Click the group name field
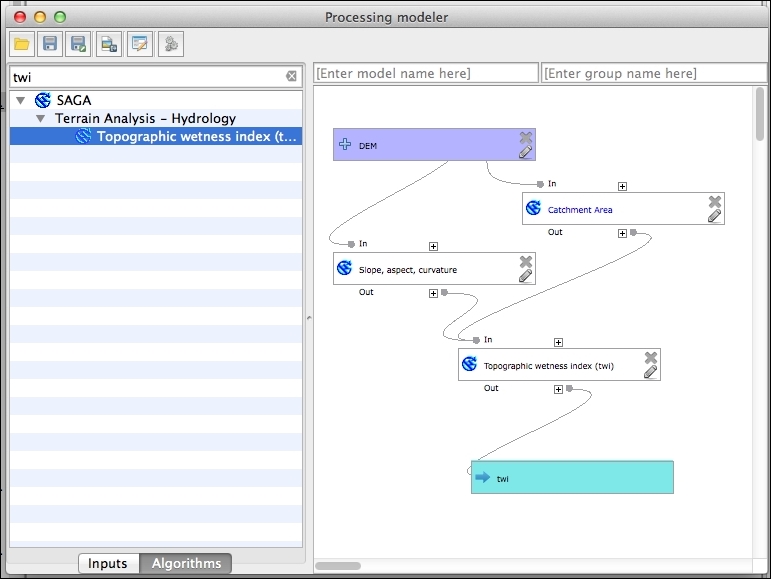771x579 pixels. [654, 73]
